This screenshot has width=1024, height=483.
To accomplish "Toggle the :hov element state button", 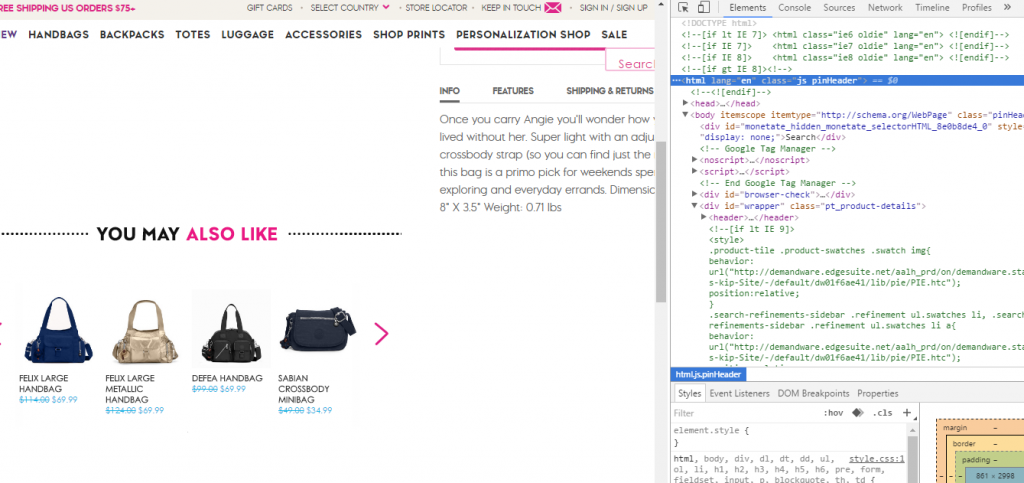I will 833,413.
